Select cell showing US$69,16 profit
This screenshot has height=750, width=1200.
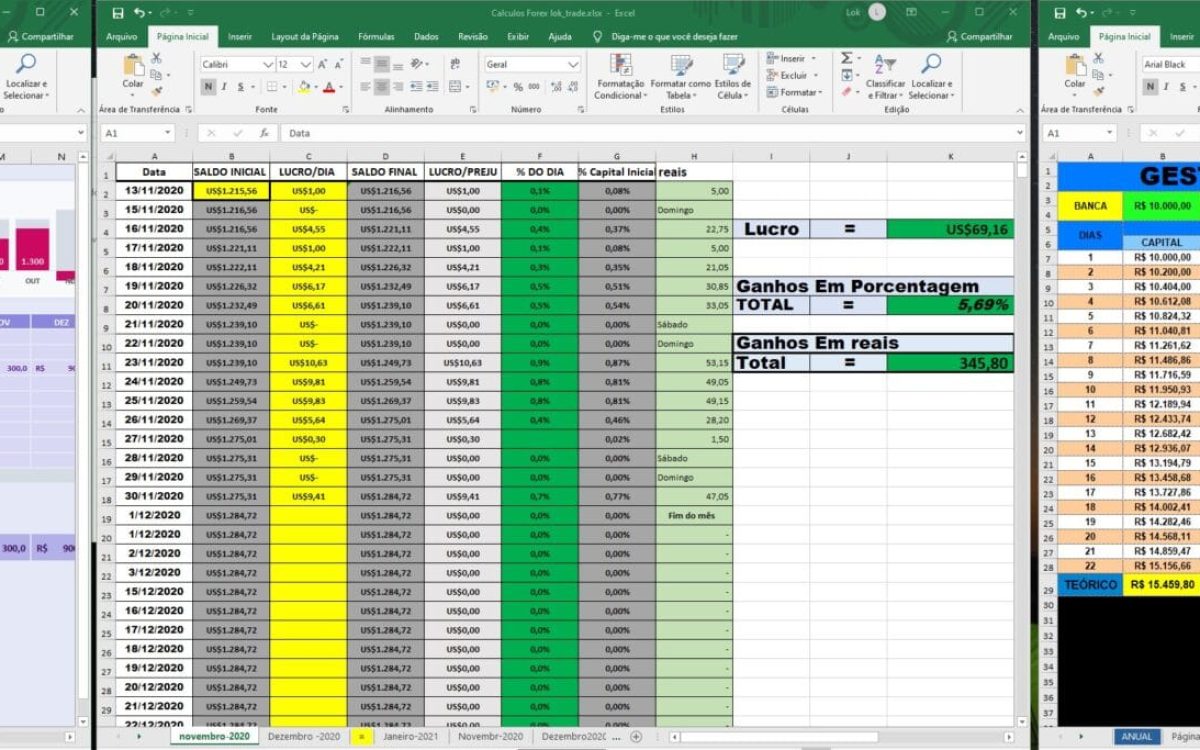tap(950, 229)
